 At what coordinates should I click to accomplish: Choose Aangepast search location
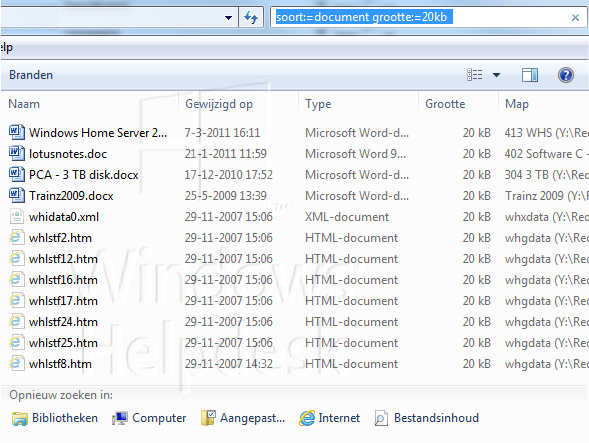[x=243, y=418]
